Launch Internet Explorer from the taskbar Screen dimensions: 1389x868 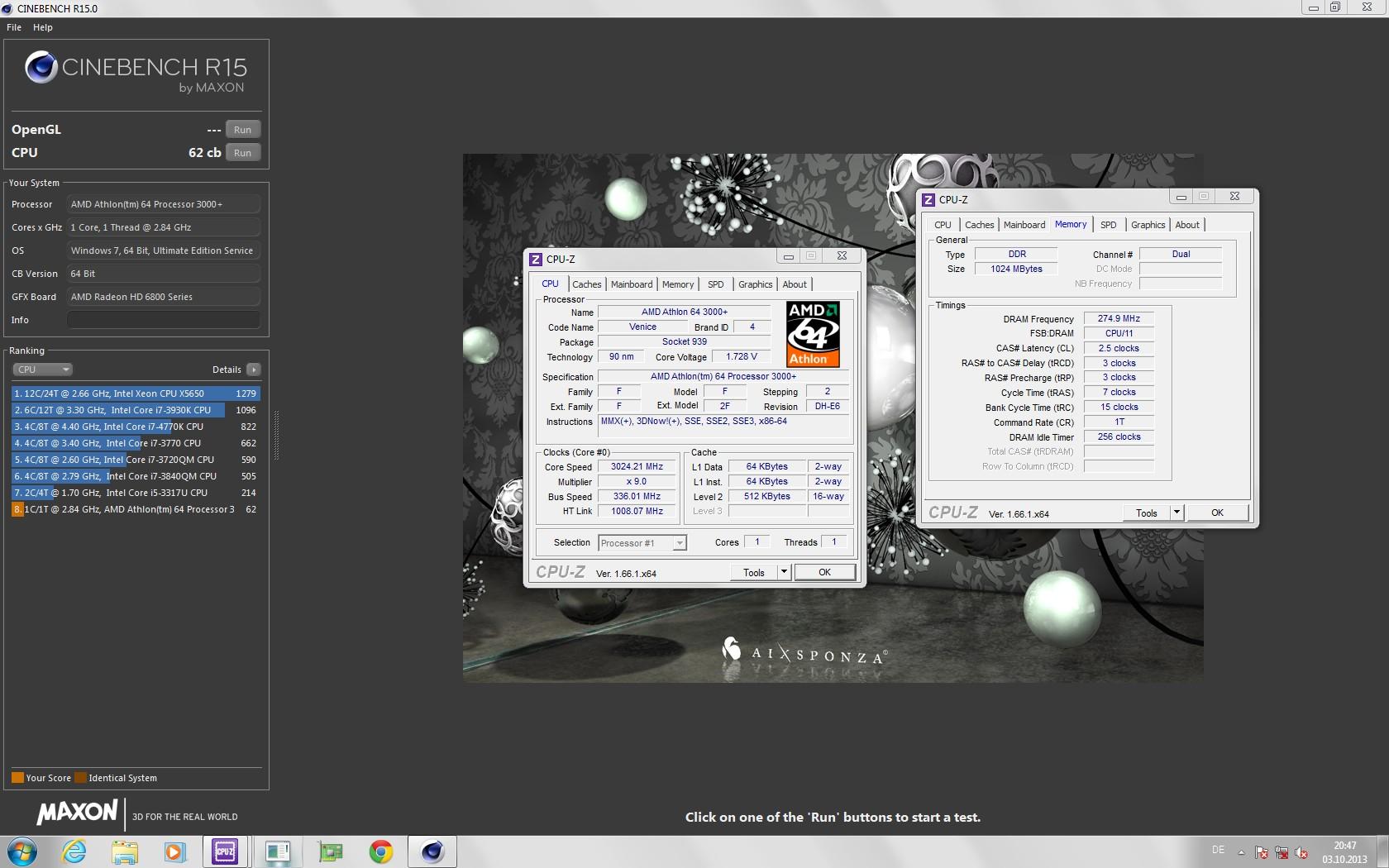(74, 851)
